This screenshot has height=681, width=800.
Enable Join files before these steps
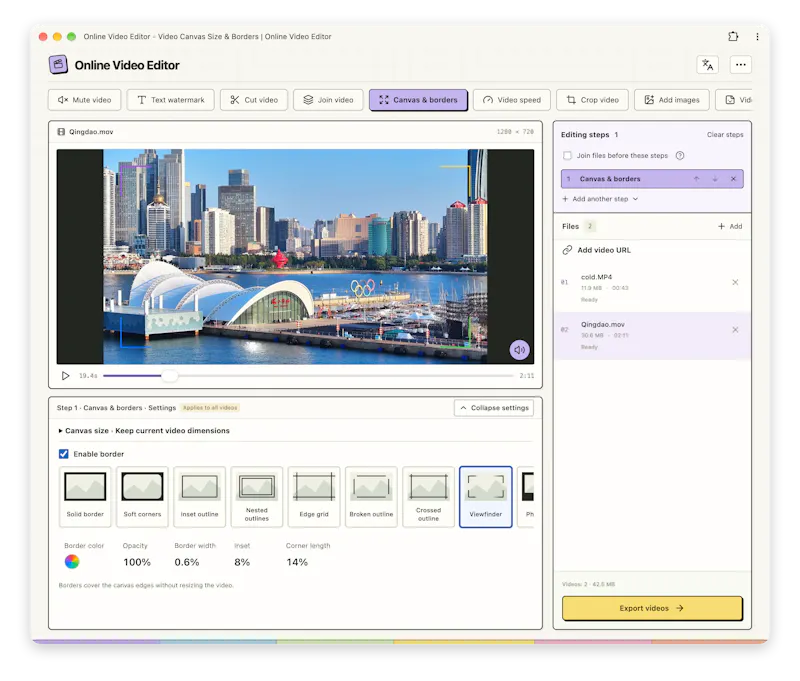(567, 156)
